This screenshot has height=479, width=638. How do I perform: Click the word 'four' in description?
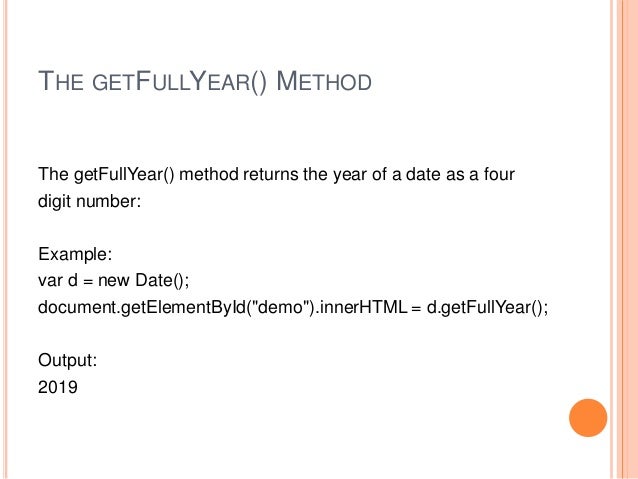(x=499, y=174)
